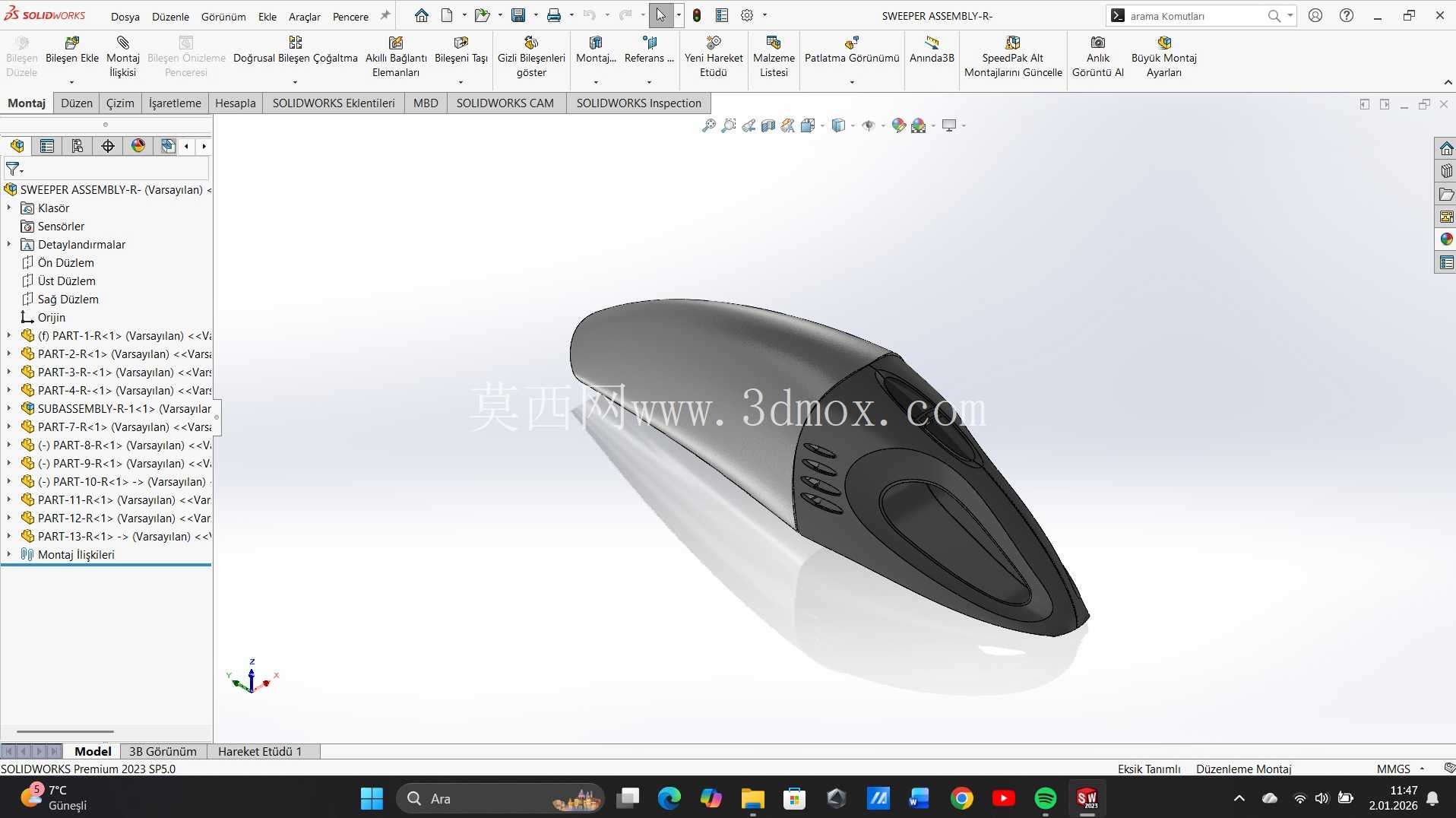Open the ConfigurationManager tab icon
This screenshot has height=818, width=1456.
pos(78,146)
